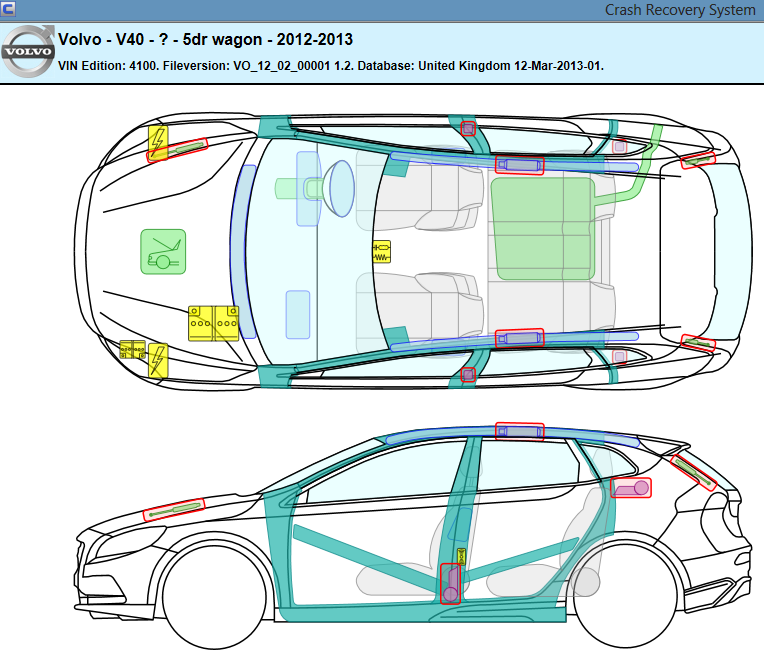Click the vehicle title 'Volvo - V40 - ? - 5dr wagon - 2012-2013'
Screen dimensions: 764x657
pos(205,39)
